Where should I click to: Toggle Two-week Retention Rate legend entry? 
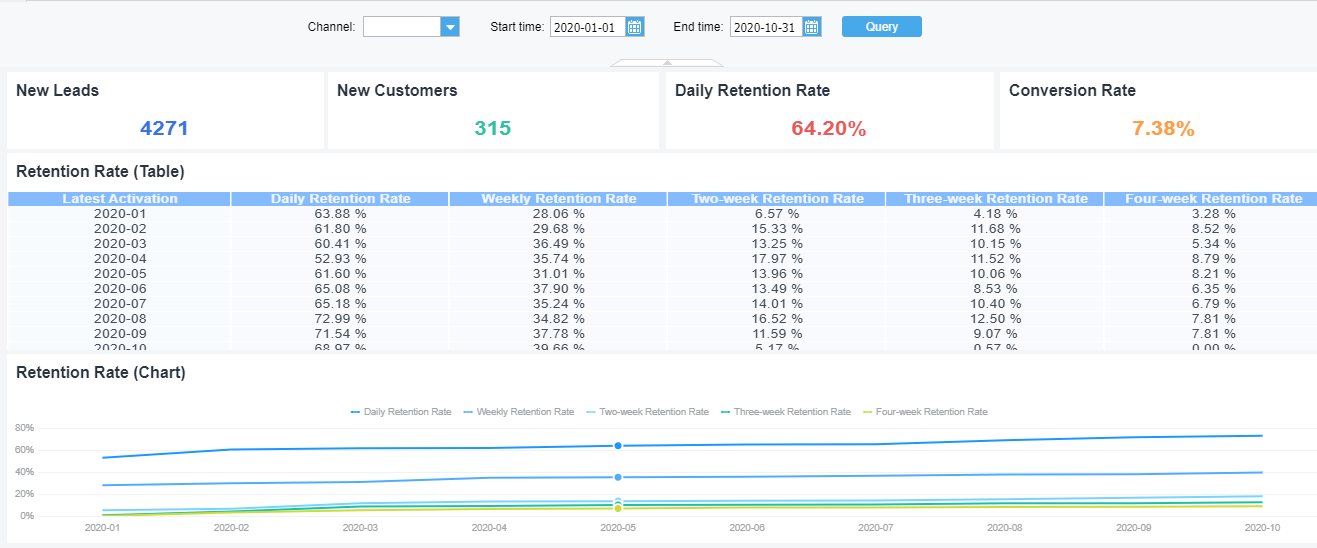(x=647, y=412)
